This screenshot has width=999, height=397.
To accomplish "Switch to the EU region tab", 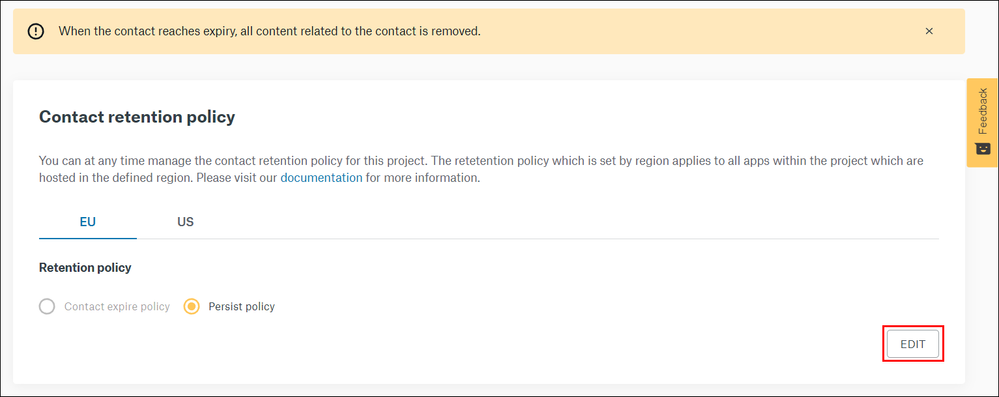I will point(88,222).
